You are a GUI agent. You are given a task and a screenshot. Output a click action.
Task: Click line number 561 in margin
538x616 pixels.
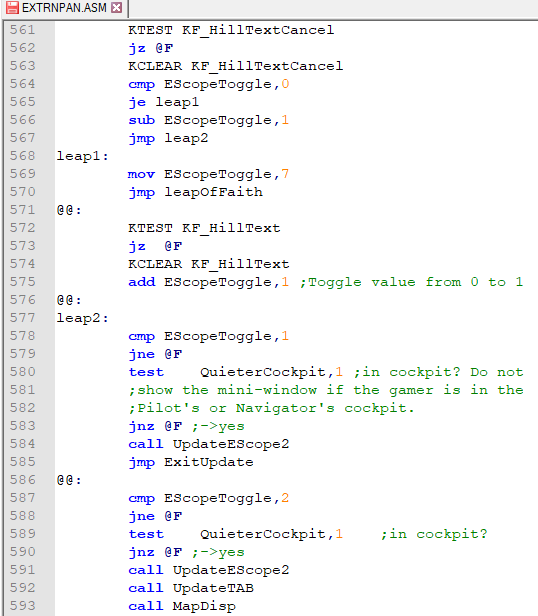click(x=22, y=30)
